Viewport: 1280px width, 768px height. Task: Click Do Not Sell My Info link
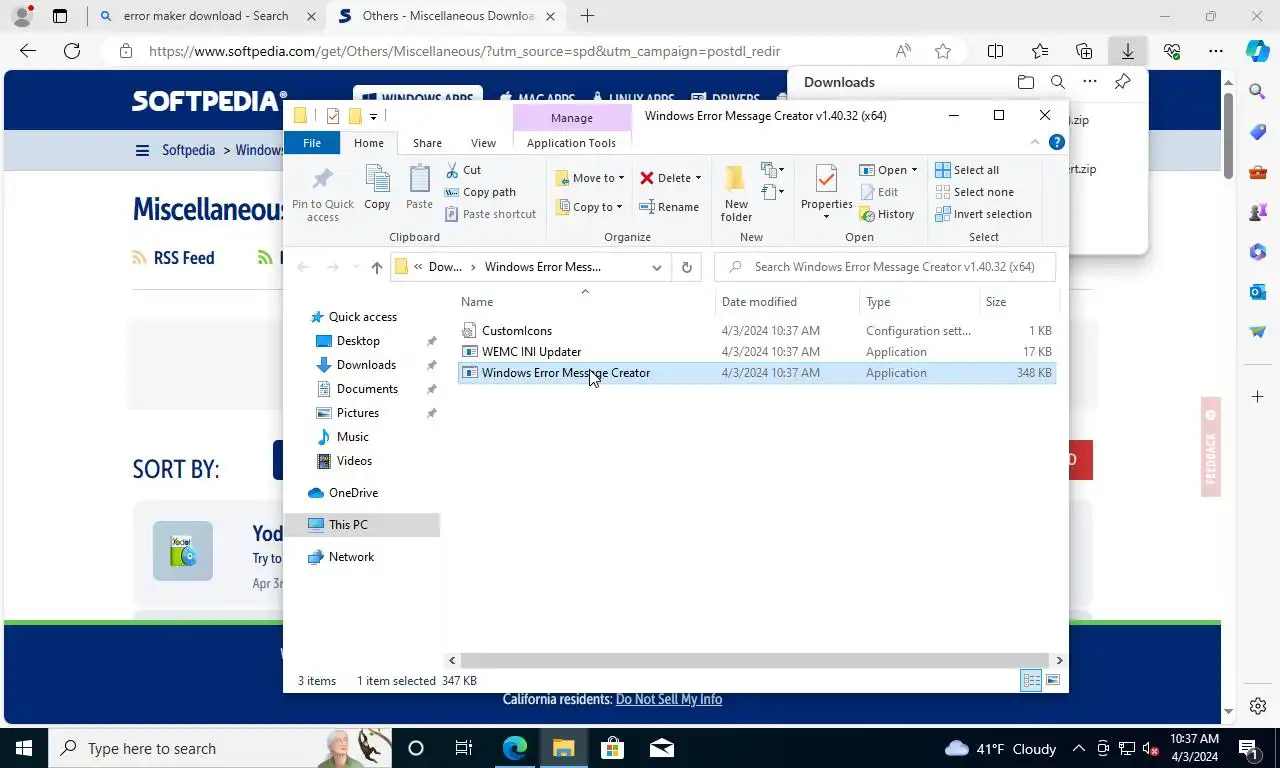669,700
